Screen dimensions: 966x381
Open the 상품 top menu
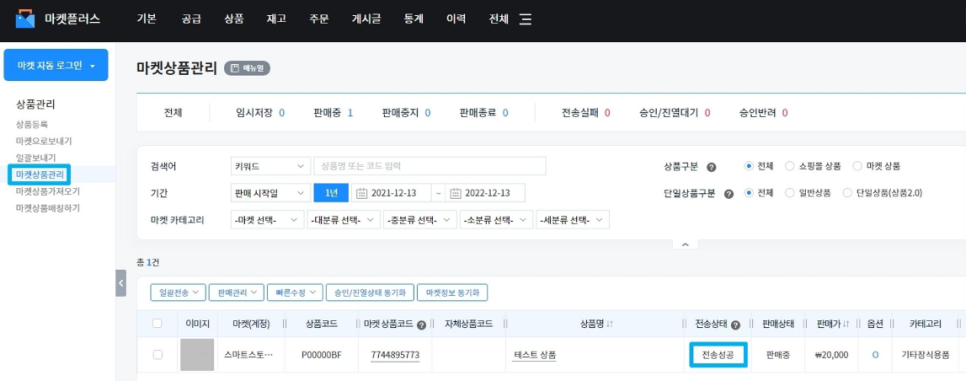[x=234, y=18]
